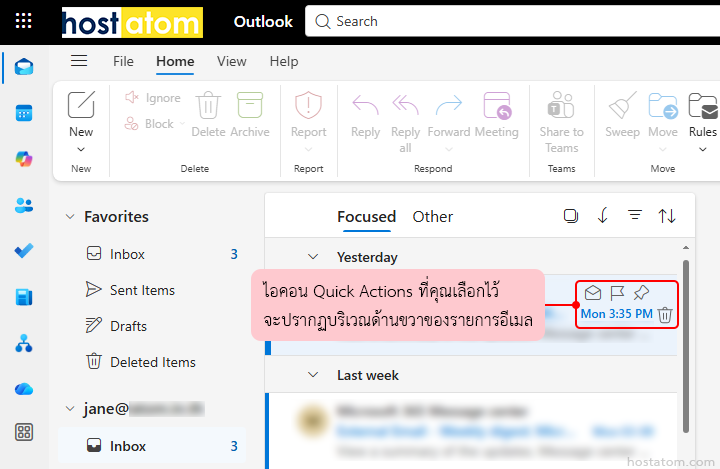Open the File menu
This screenshot has width=720, height=469.
pyautogui.click(x=123, y=61)
